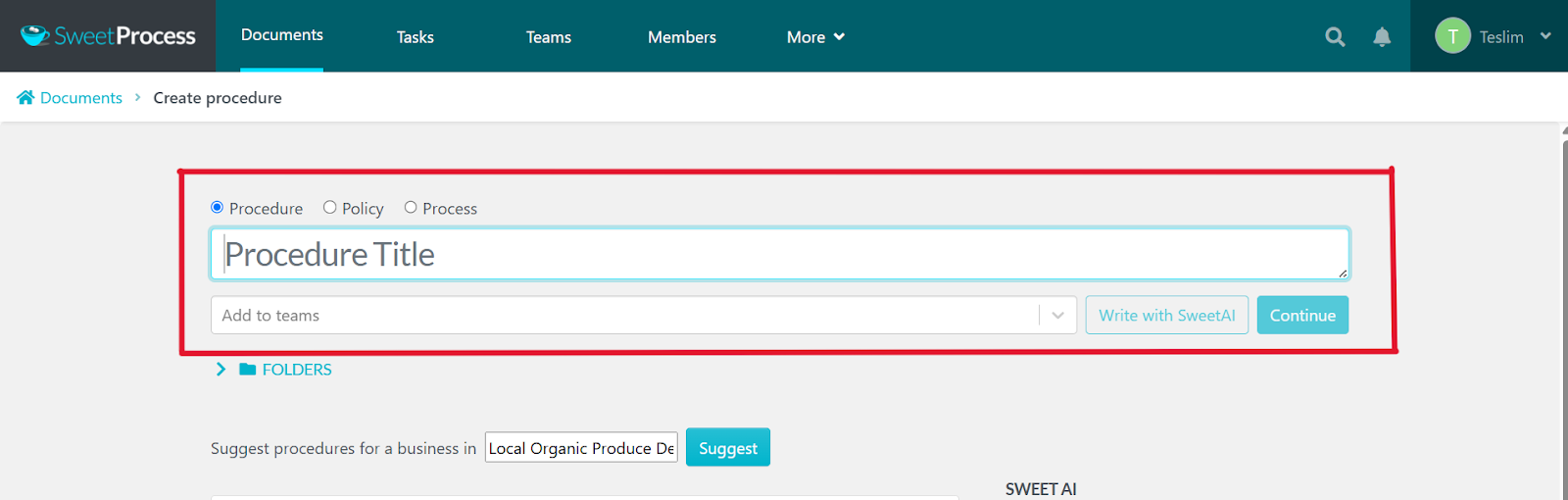Click the SWEET AI heading

point(1041,489)
